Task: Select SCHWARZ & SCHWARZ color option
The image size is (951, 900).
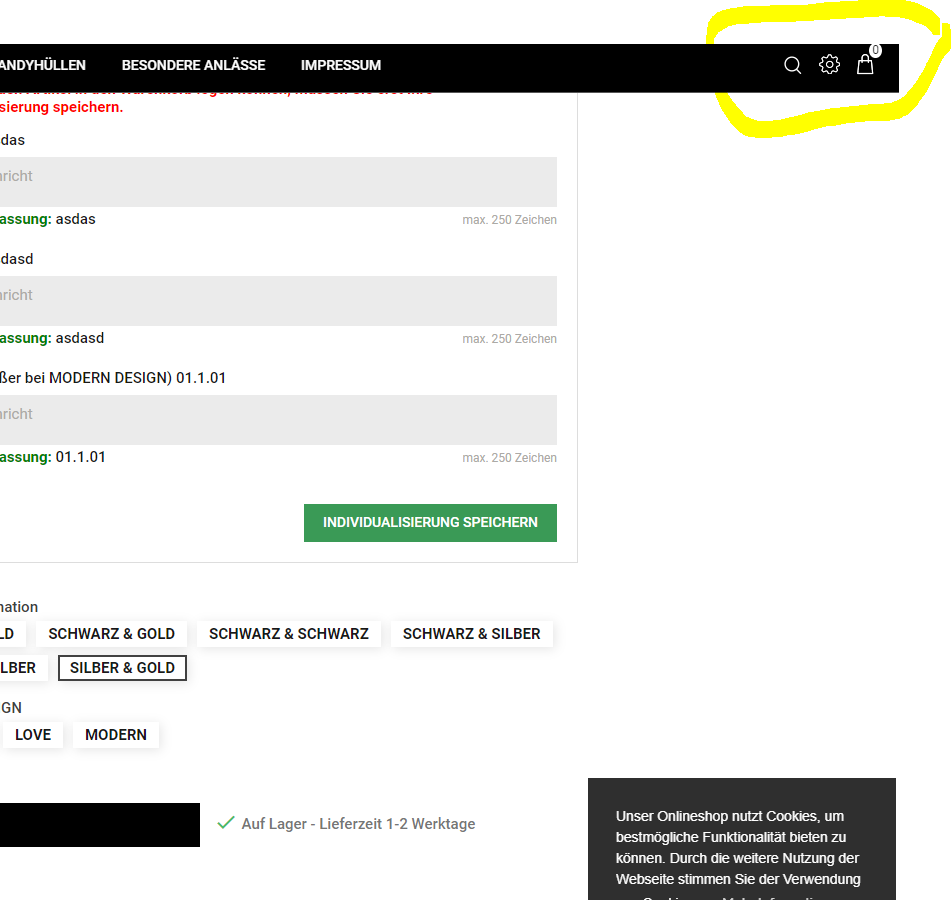Action: [x=289, y=634]
